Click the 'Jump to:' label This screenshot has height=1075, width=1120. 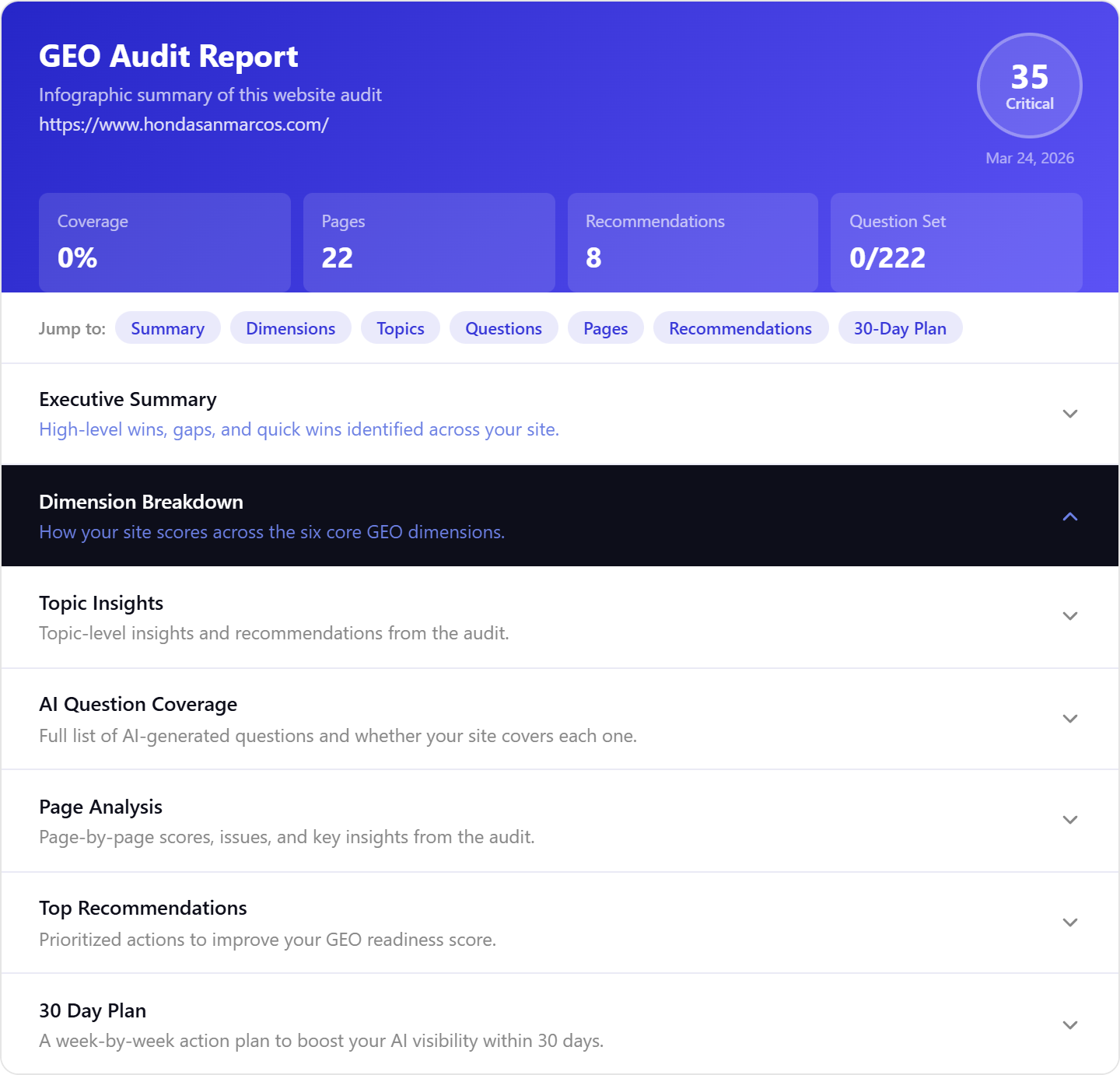(72, 328)
